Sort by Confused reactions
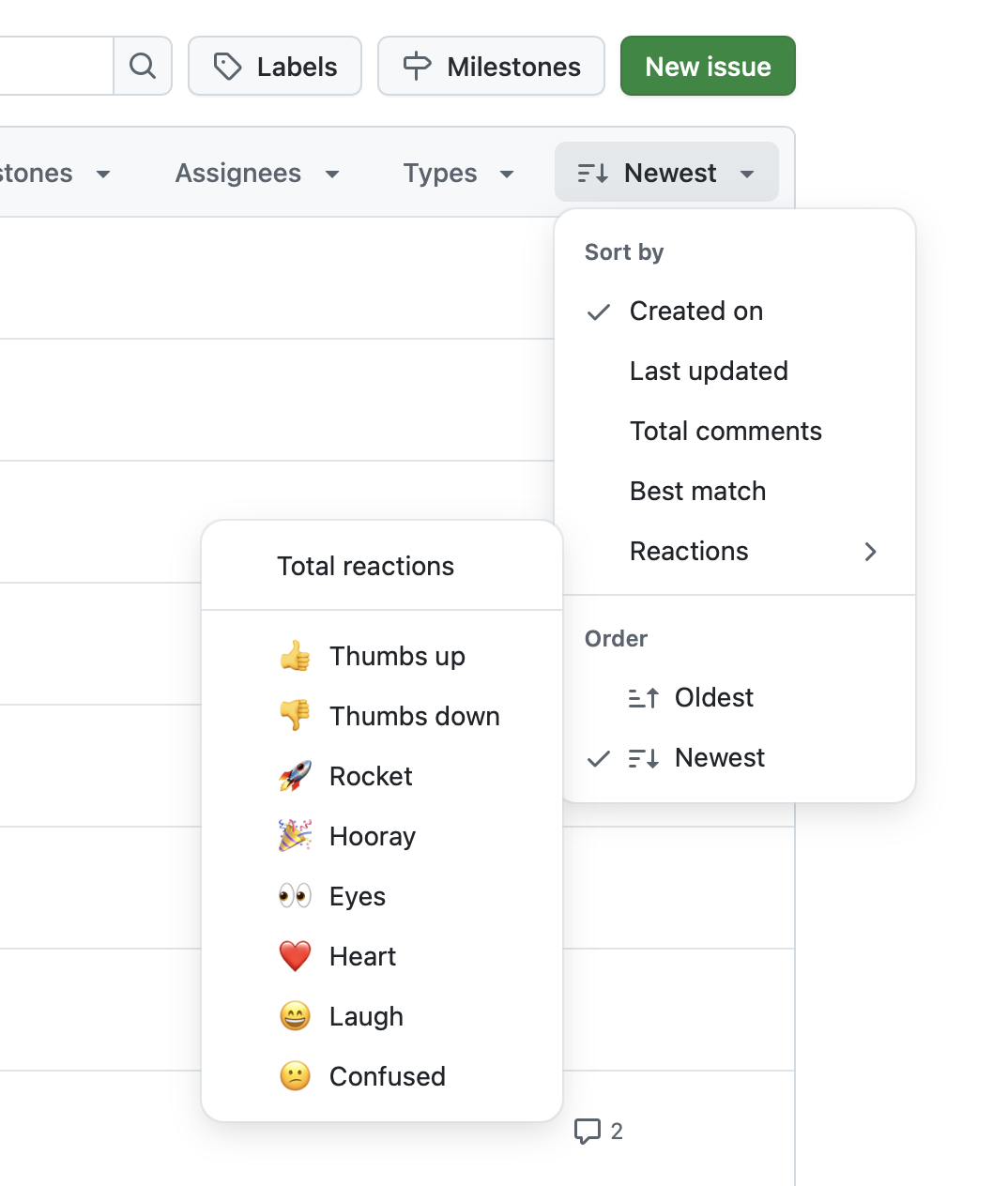Image resolution: width=1008 pixels, height=1186 pixels. click(387, 1076)
